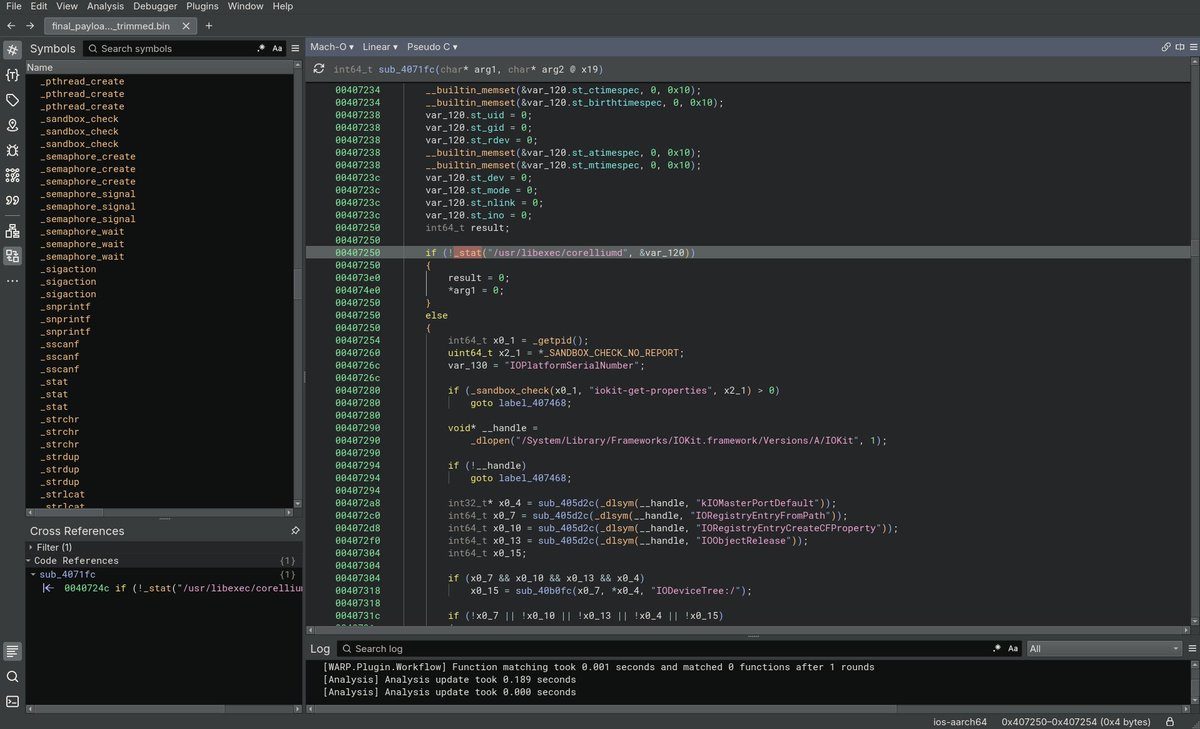Open the Cross References sidebar icon

click(x=12, y=256)
